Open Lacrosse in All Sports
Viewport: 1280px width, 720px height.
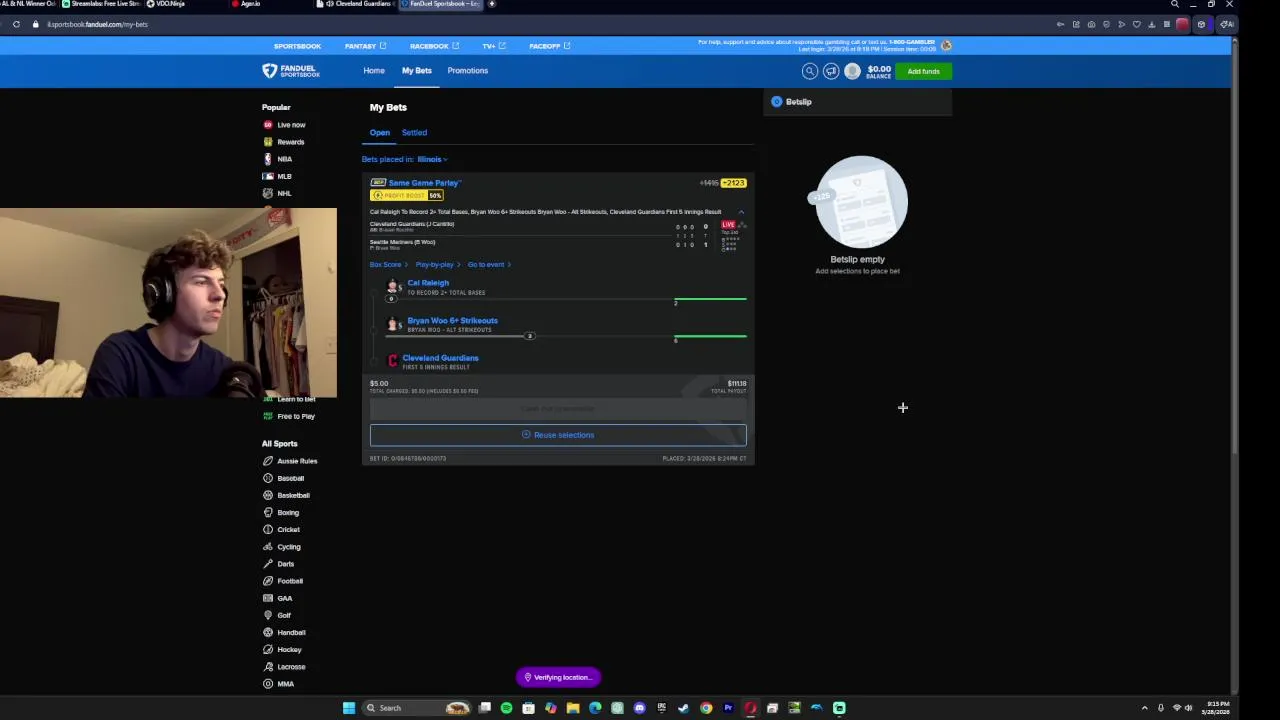coord(284,667)
